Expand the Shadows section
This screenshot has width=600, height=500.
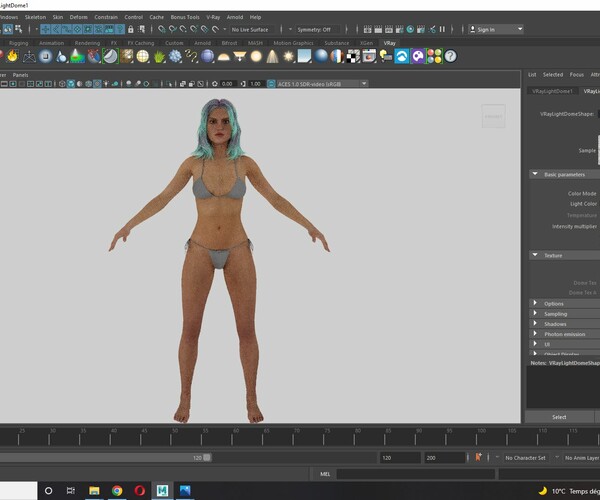pos(535,323)
